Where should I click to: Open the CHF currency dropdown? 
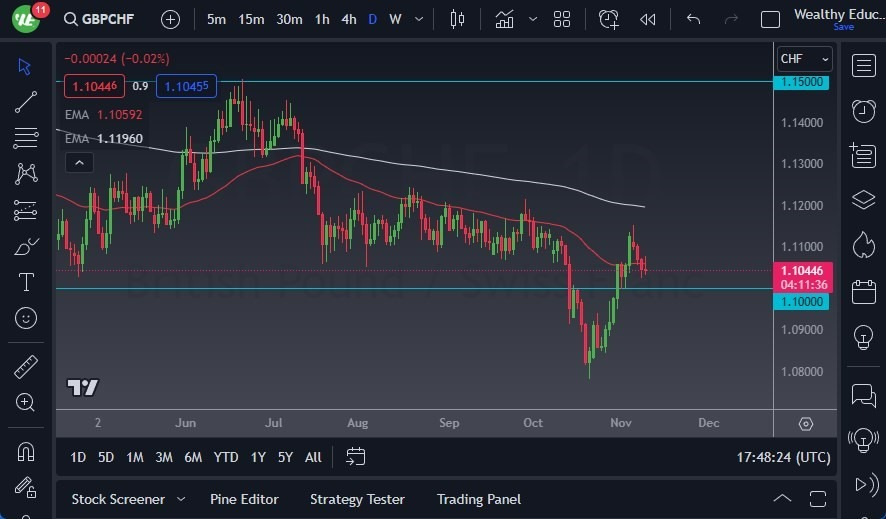[x=805, y=59]
